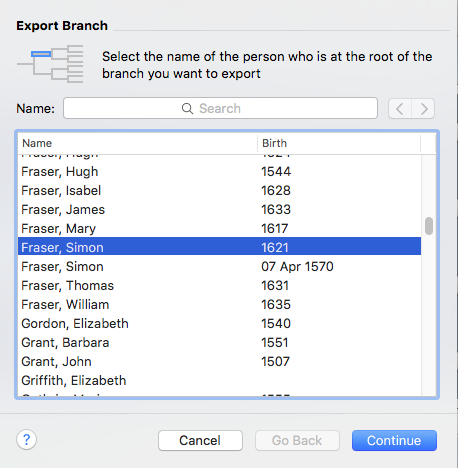This screenshot has height=468, width=458.
Task: Select Fraser, Isabel in the list
Action: [219, 191]
